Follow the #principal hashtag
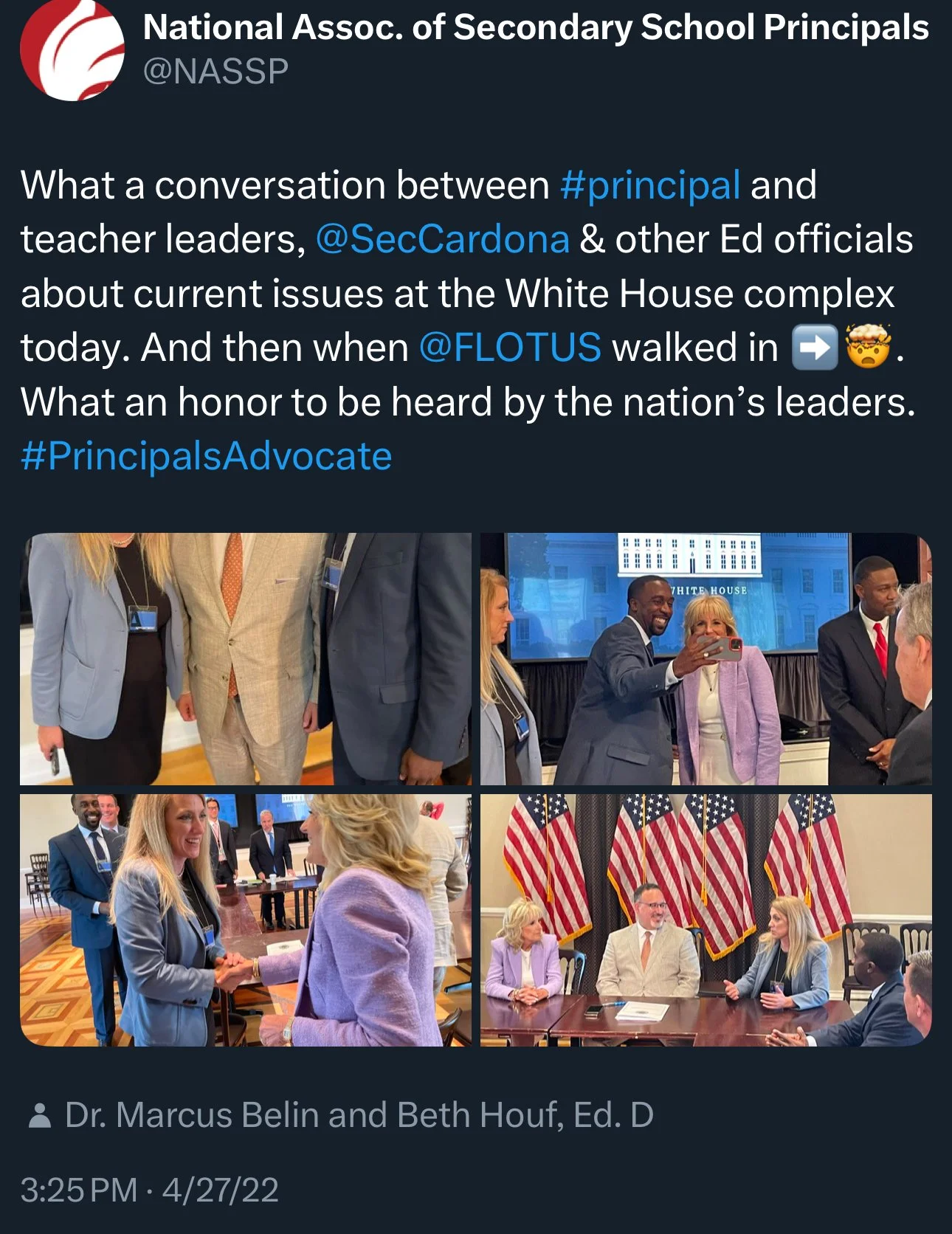This screenshot has width=952, height=1234. [649, 185]
